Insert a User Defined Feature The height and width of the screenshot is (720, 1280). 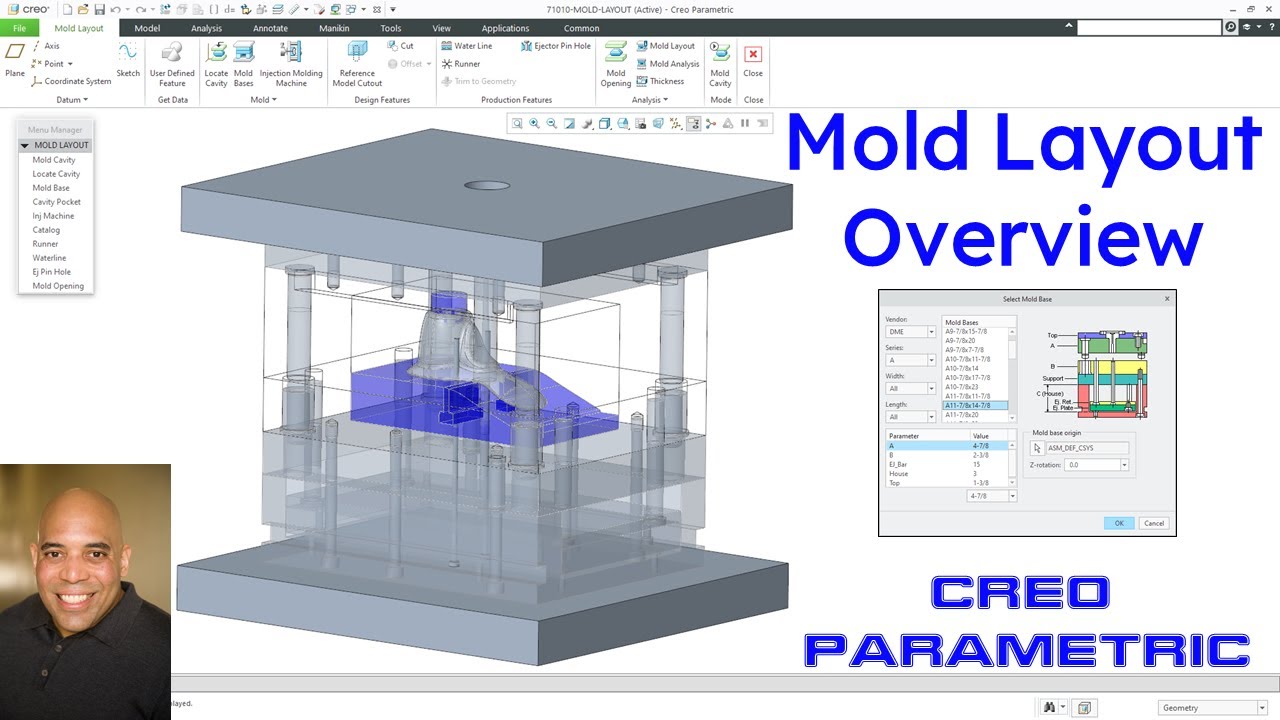[172, 64]
